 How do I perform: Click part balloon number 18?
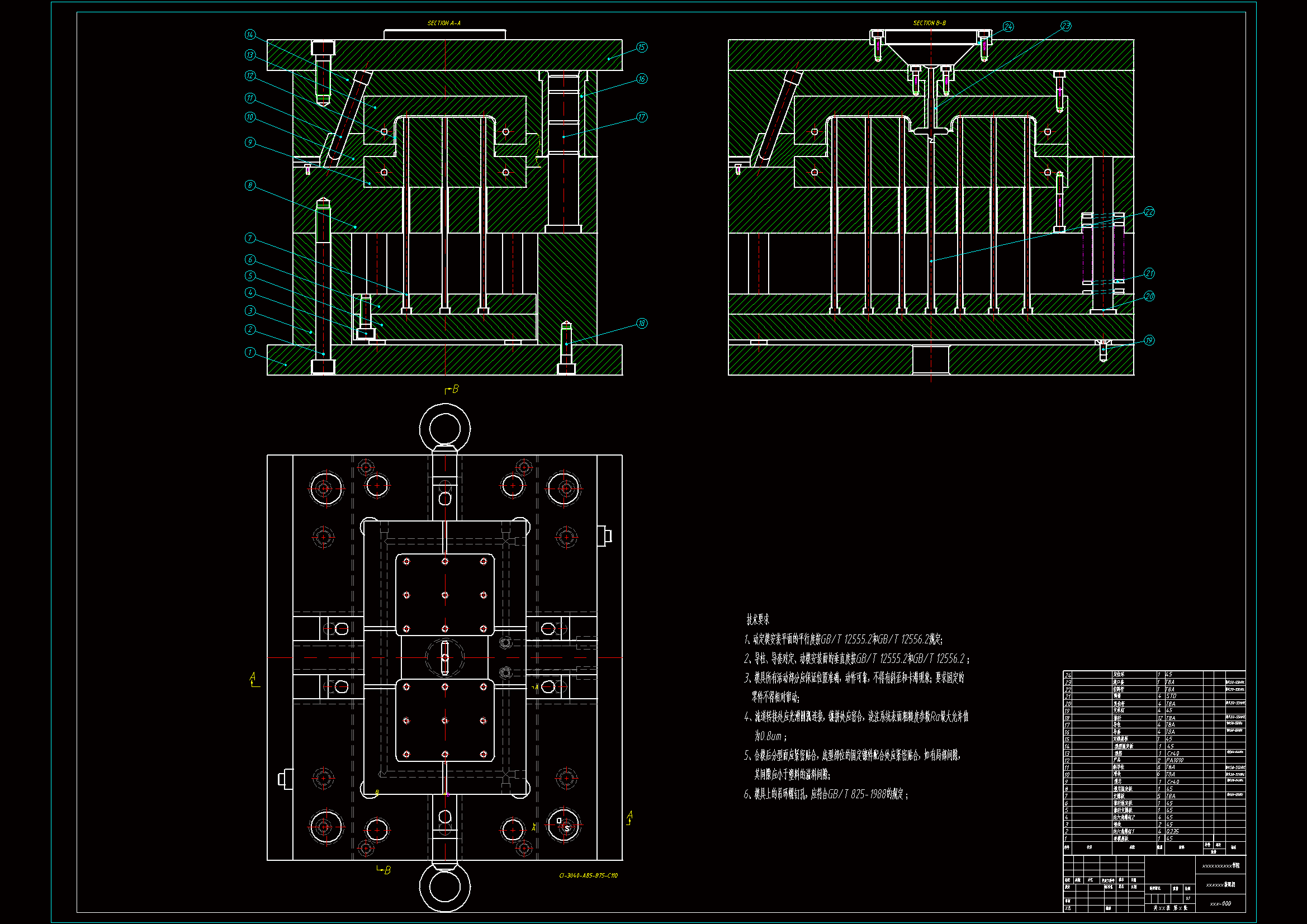(642, 323)
